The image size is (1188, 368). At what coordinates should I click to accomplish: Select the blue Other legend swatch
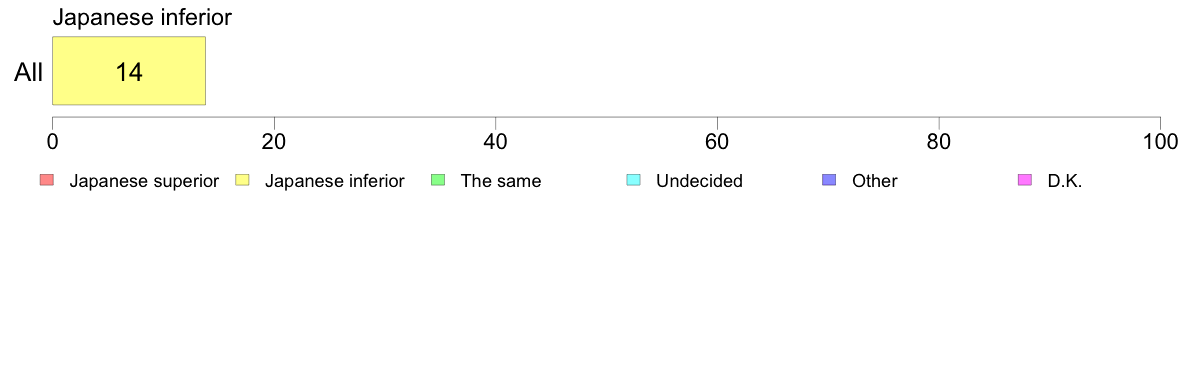tap(829, 180)
